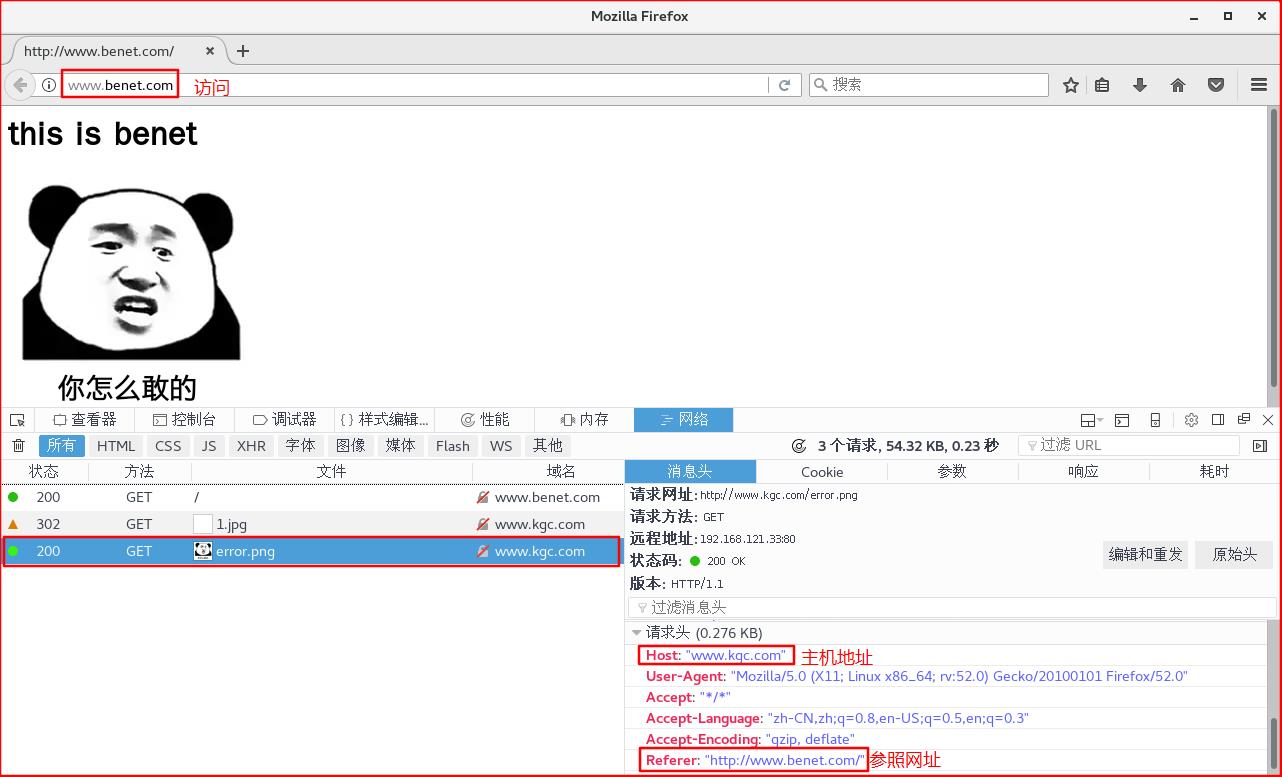
Task: Filter requests by 其他 other
Action: tap(548, 446)
